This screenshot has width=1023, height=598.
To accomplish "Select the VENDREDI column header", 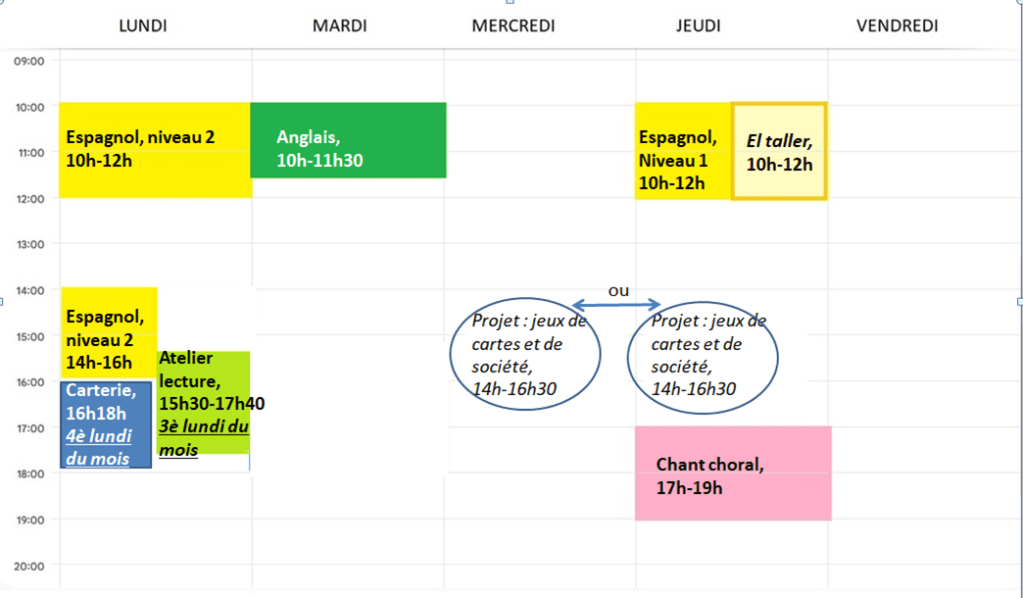I will click(x=898, y=26).
